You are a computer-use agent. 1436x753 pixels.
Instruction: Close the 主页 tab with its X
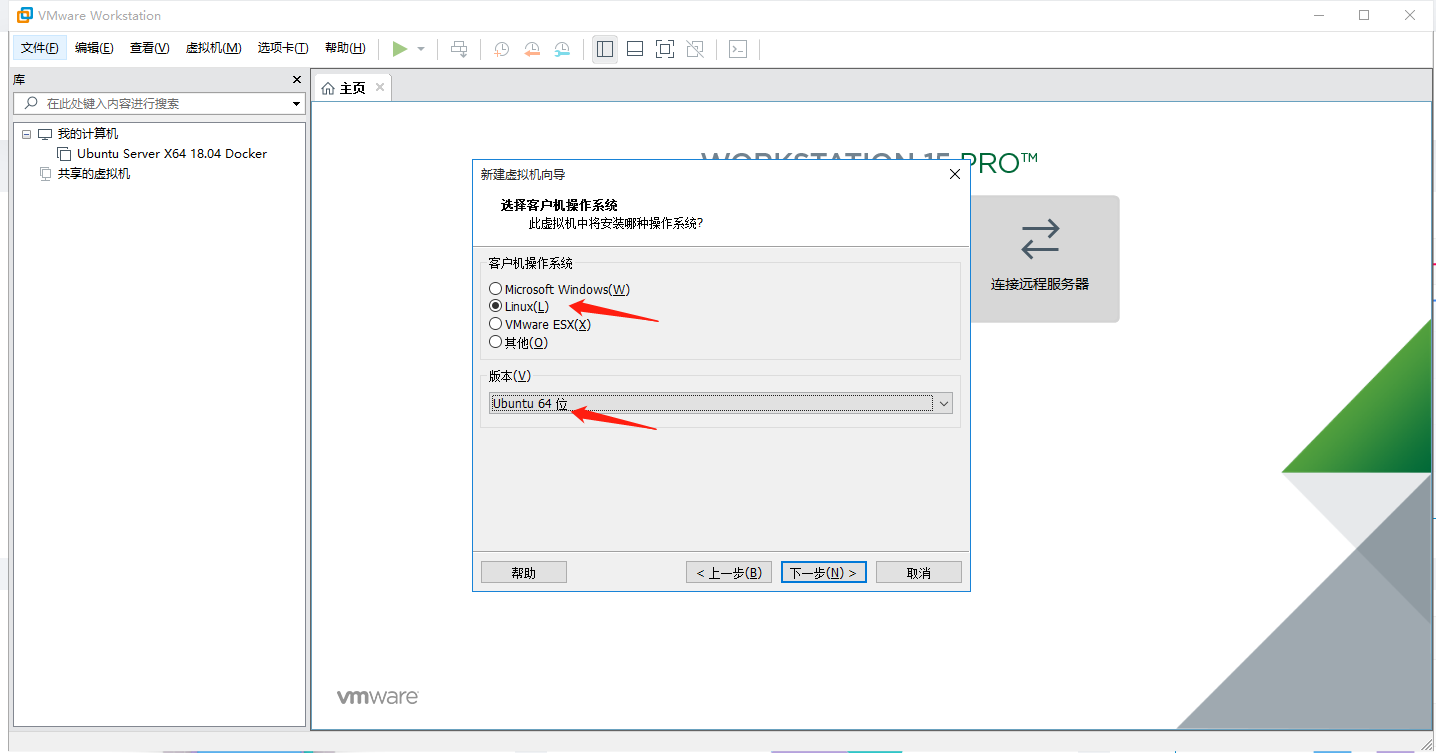380,88
